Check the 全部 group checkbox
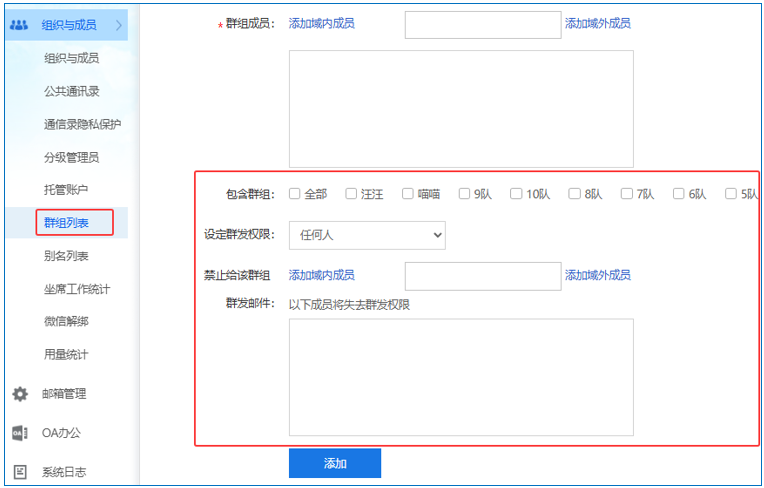 [x=295, y=194]
